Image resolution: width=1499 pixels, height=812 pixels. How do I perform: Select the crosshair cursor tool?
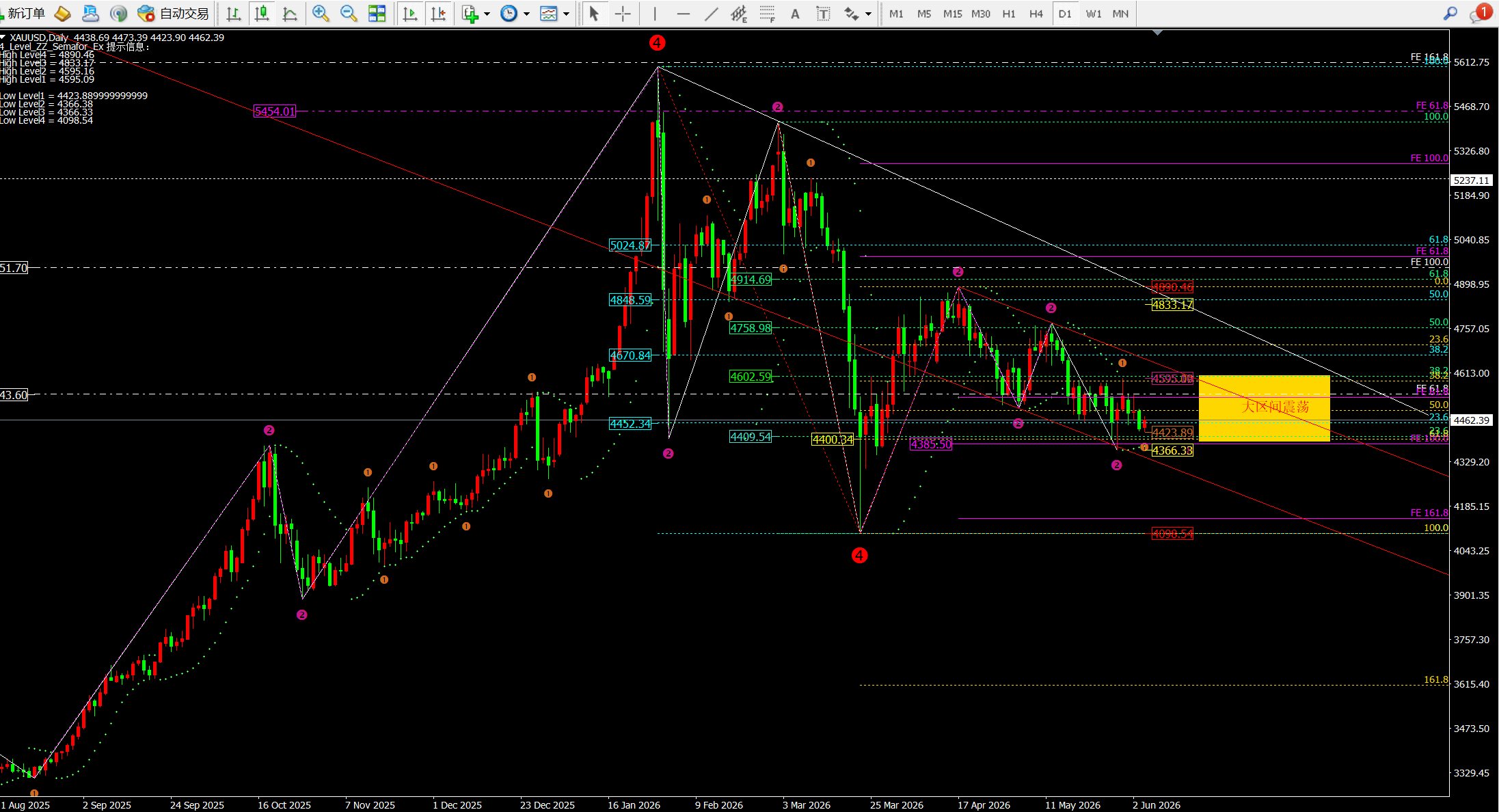click(623, 13)
